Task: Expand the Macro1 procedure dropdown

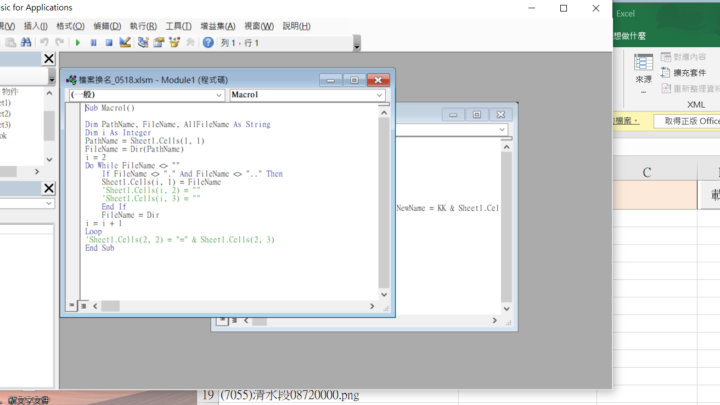Action: point(380,95)
